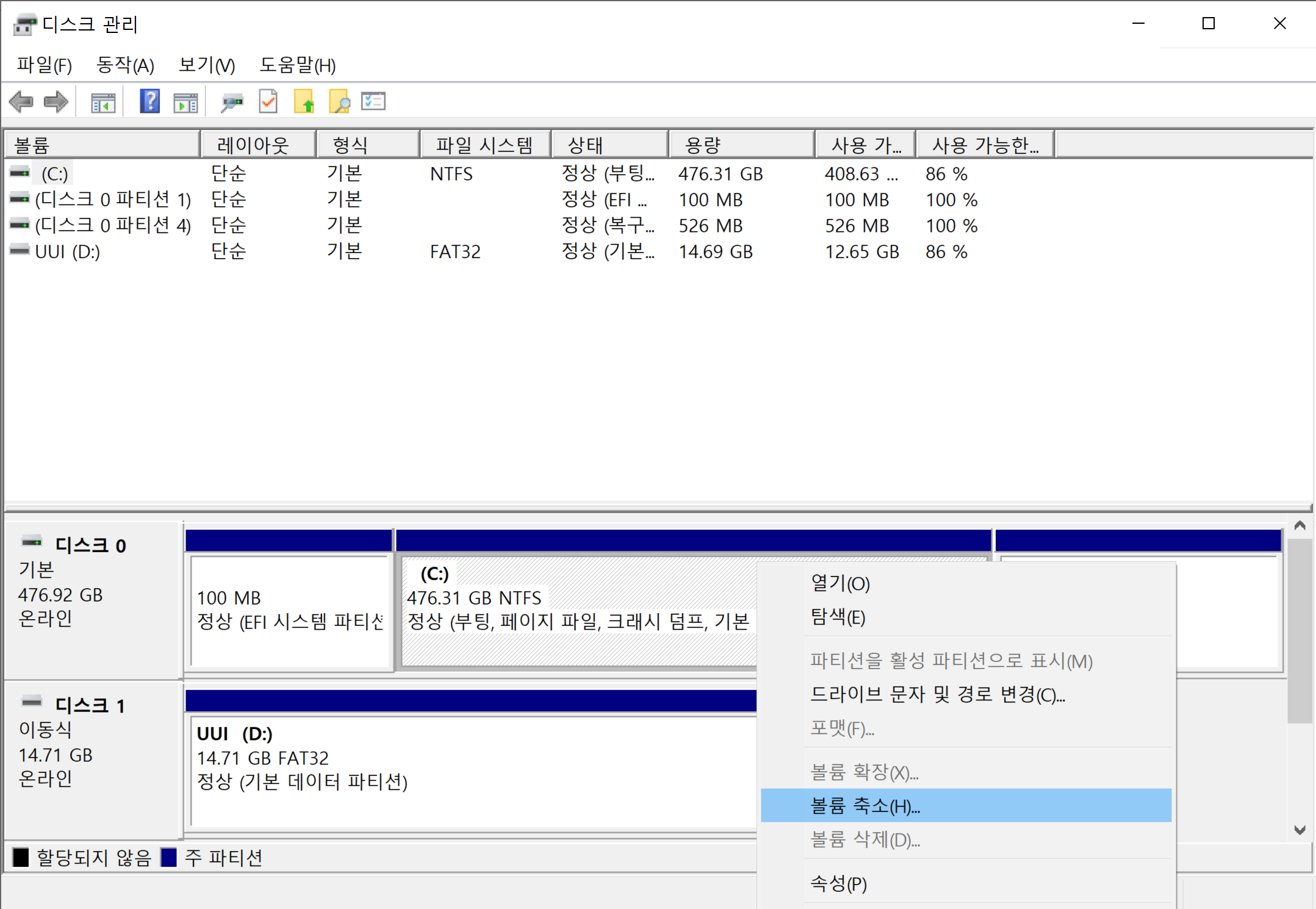
Task: Toggle the Show/Hide Action Pane icon
Action: coord(185,102)
